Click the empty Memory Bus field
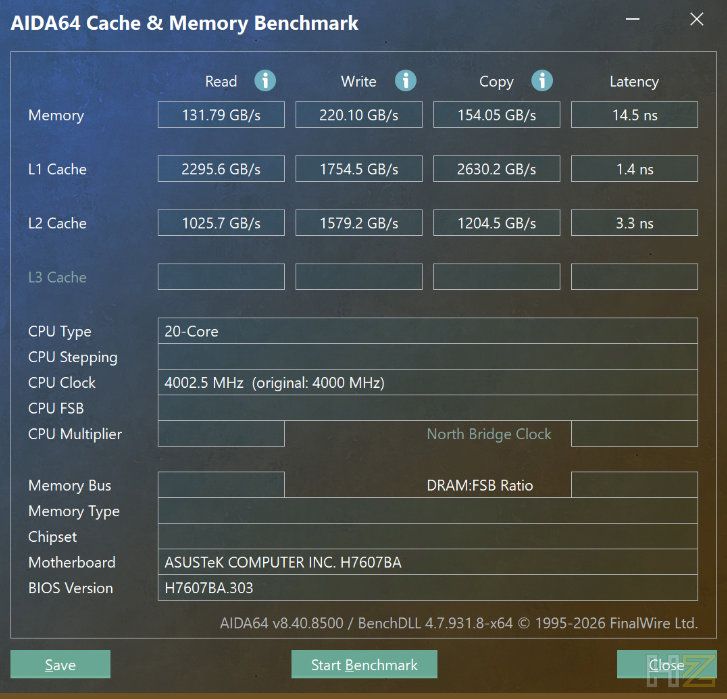Viewport: 727px width, 699px height. 221,485
